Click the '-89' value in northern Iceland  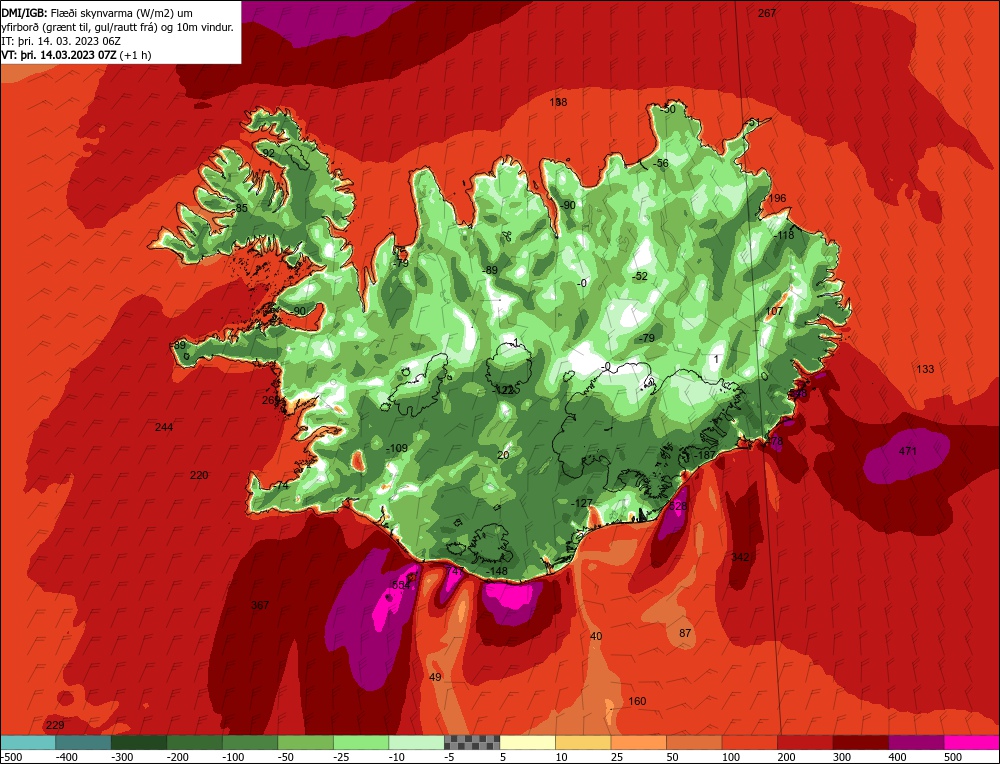point(490,270)
